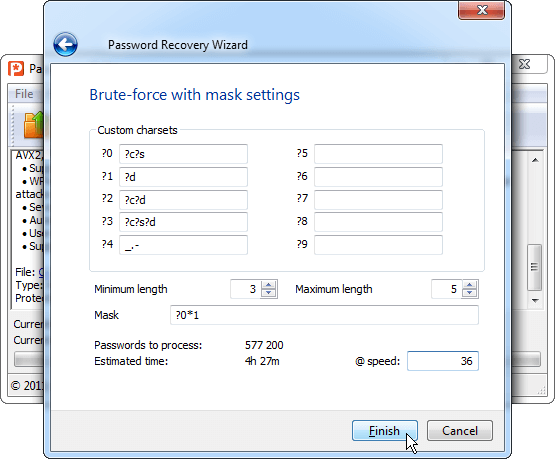Image resolution: width=555 pixels, height=459 pixels.
Task: Edit the ?1 custom charset field
Action: pyautogui.click(x=183, y=177)
